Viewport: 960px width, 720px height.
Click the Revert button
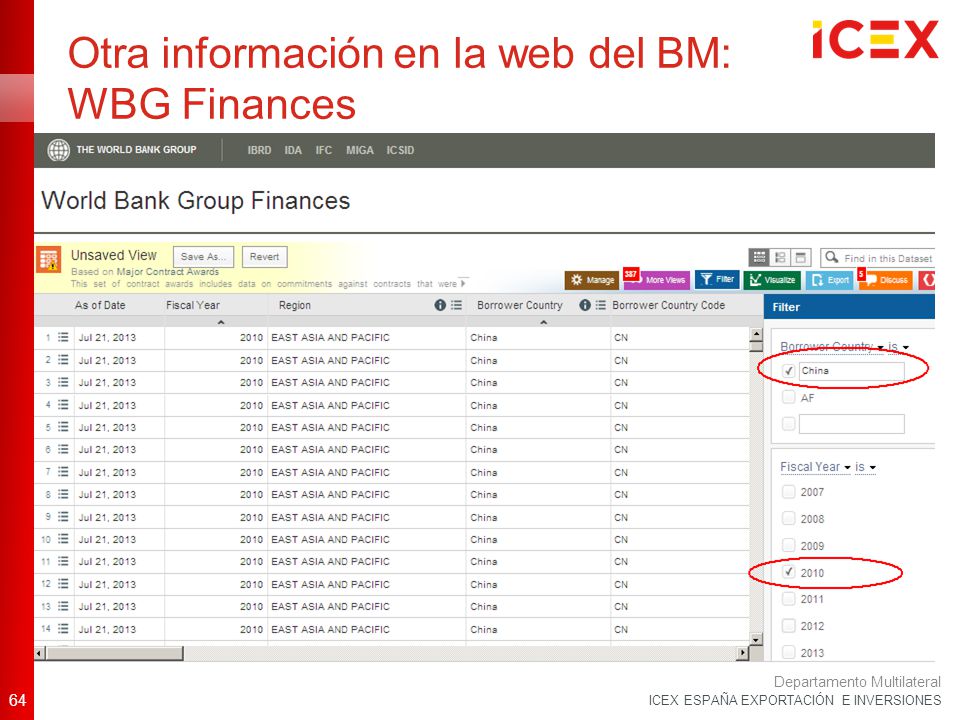264,257
